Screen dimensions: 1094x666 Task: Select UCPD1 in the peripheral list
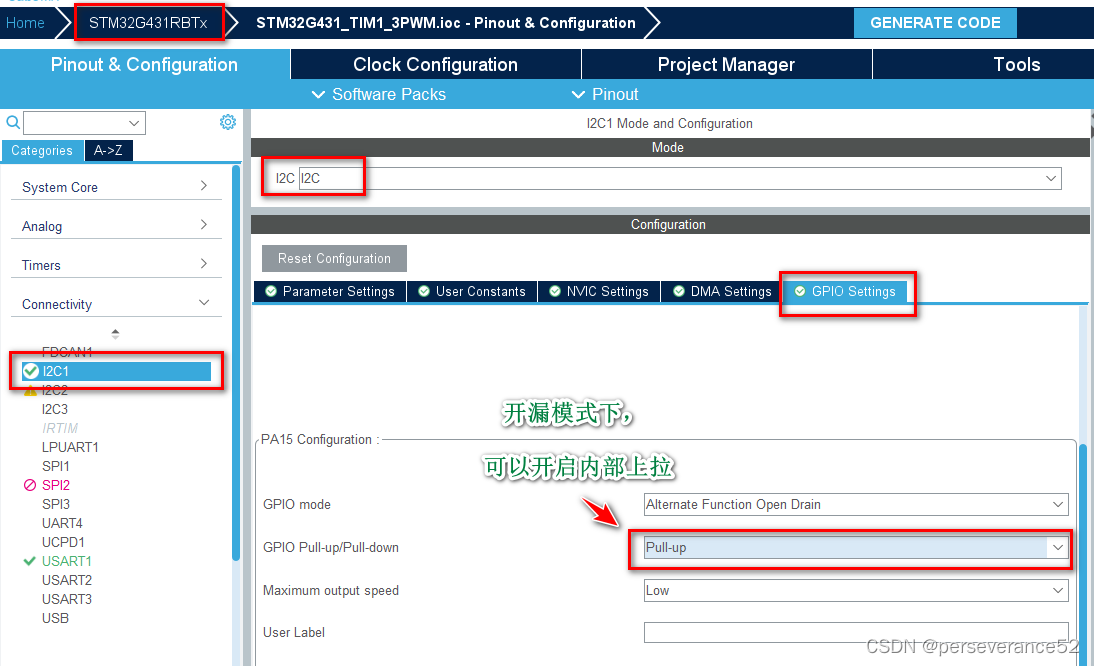click(x=63, y=542)
